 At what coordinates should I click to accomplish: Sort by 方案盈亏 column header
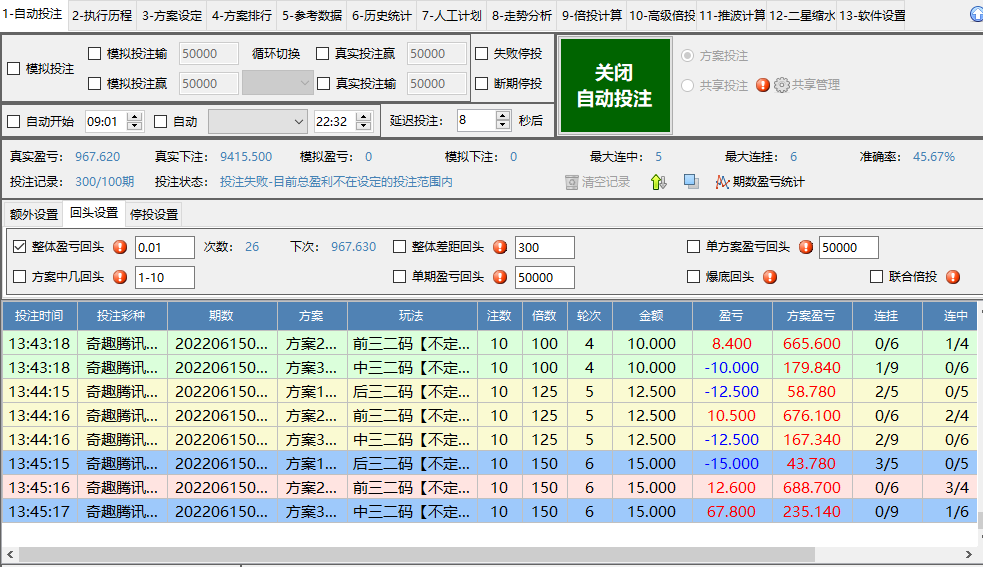click(x=812, y=316)
